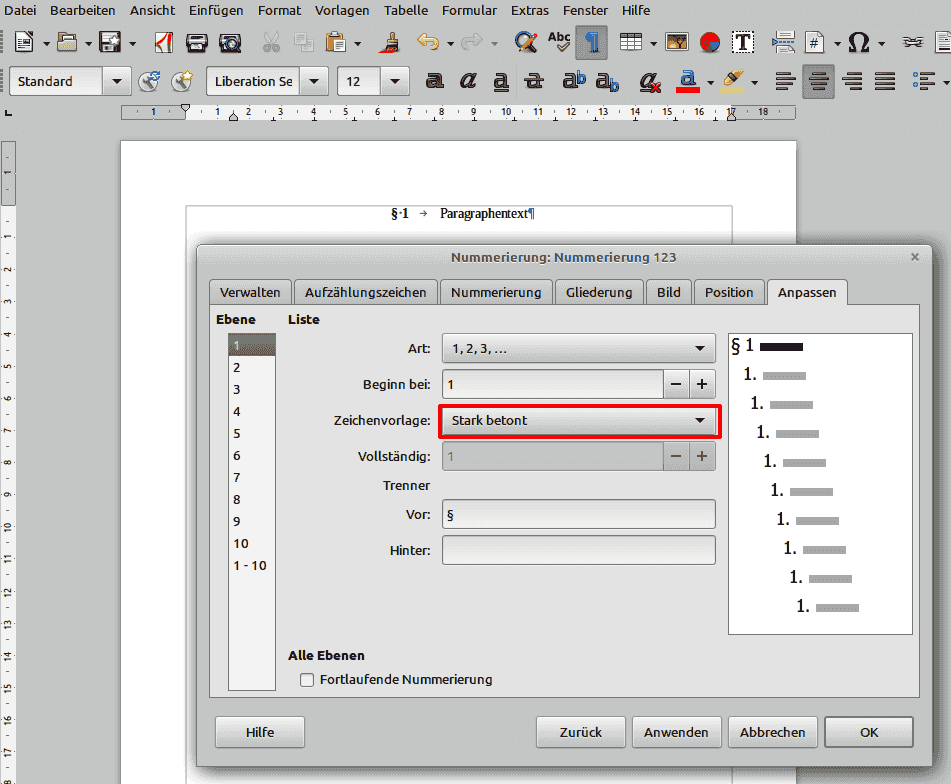Insert a hyperlink
This screenshot has width=951, height=784.
click(x=913, y=42)
